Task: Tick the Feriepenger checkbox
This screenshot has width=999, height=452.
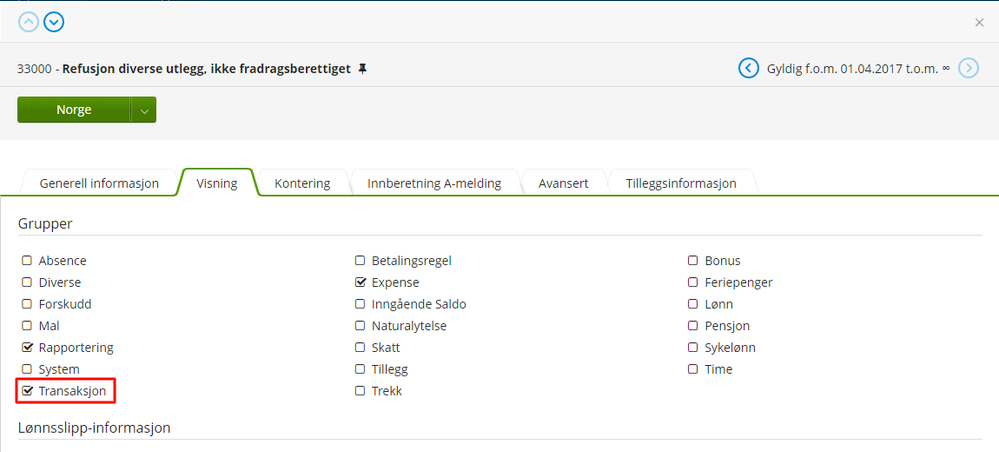Action: [693, 282]
